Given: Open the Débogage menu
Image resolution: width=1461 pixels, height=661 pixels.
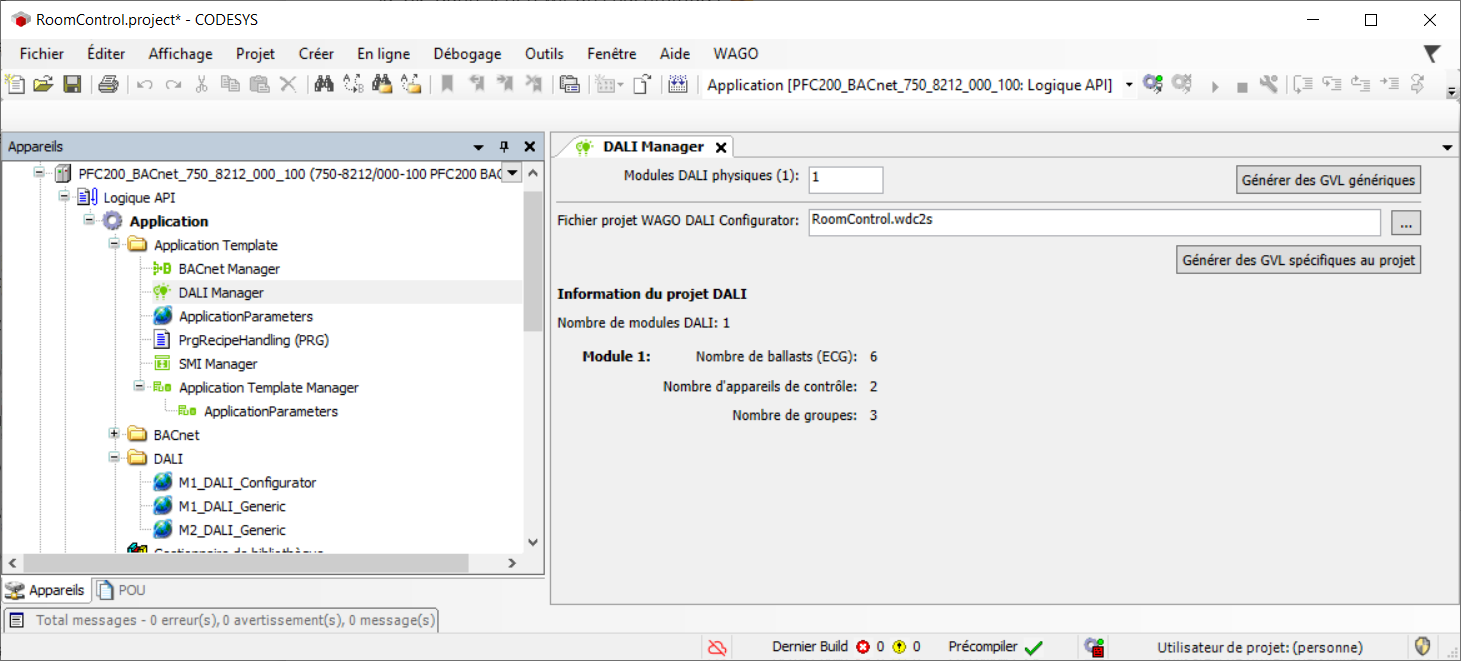Looking at the screenshot, I should 468,54.
